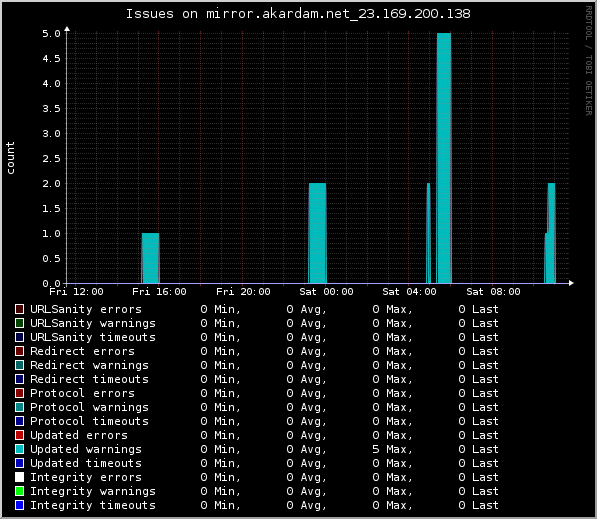Select the Integrity errors white swatch
This screenshot has height=519, width=597.
point(19,477)
